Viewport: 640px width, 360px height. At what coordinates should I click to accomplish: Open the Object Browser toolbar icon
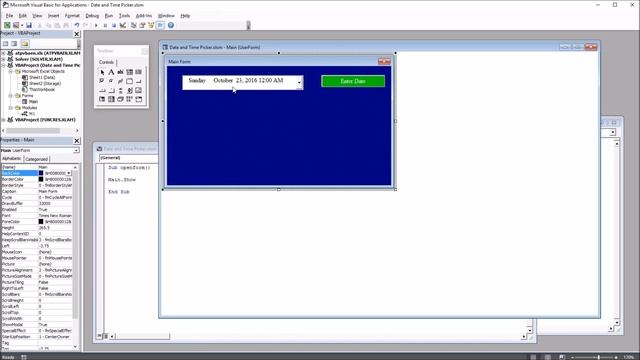point(151,25)
